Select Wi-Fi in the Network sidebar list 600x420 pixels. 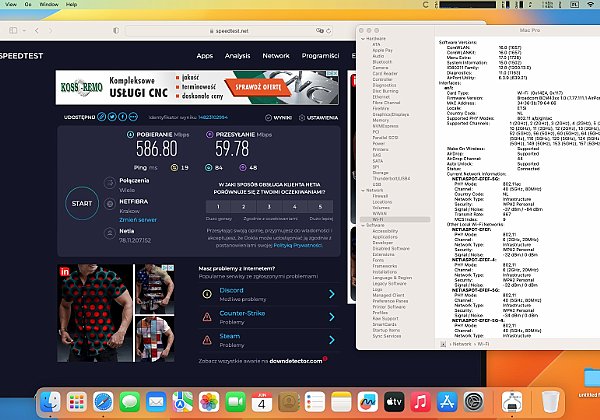click(377, 221)
